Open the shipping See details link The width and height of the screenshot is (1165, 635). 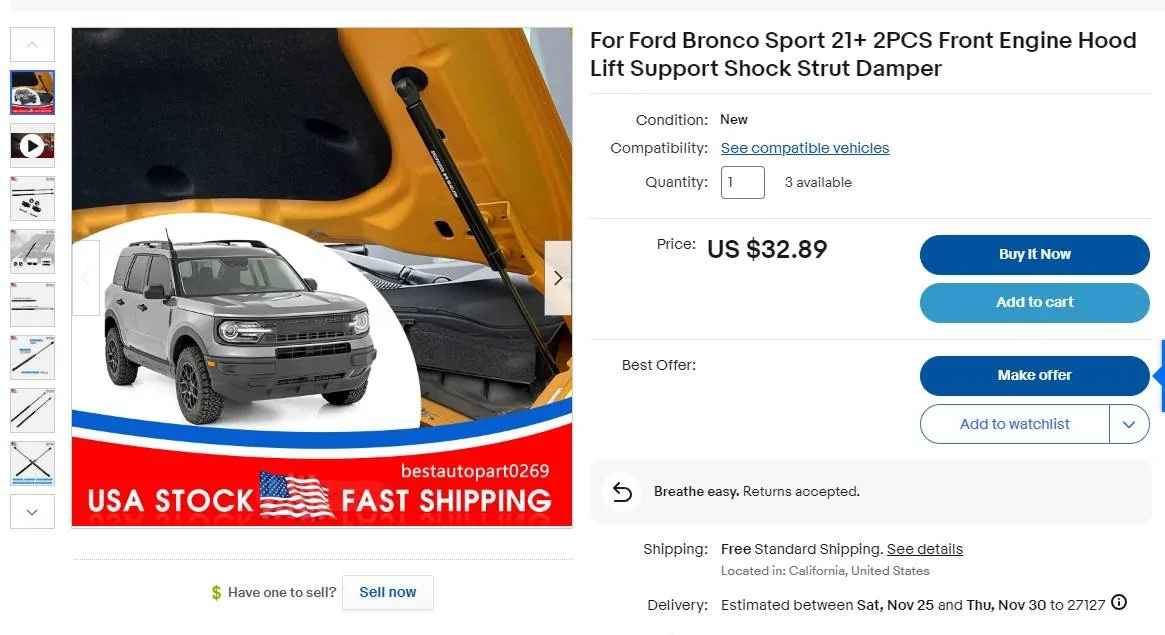pos(924,548)
